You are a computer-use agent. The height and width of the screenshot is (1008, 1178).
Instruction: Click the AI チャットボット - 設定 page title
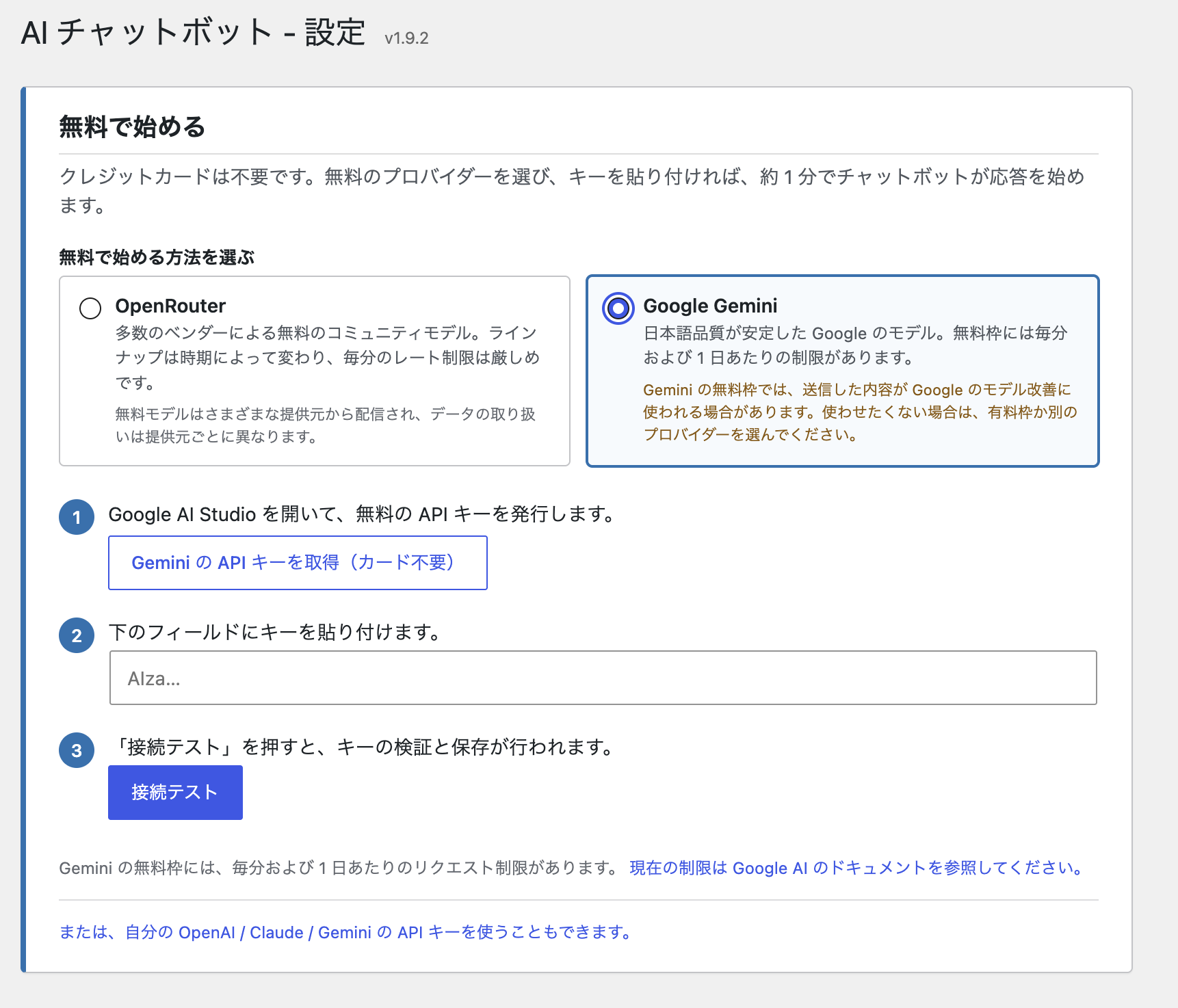pyautogui.click(x=194, y=32)
